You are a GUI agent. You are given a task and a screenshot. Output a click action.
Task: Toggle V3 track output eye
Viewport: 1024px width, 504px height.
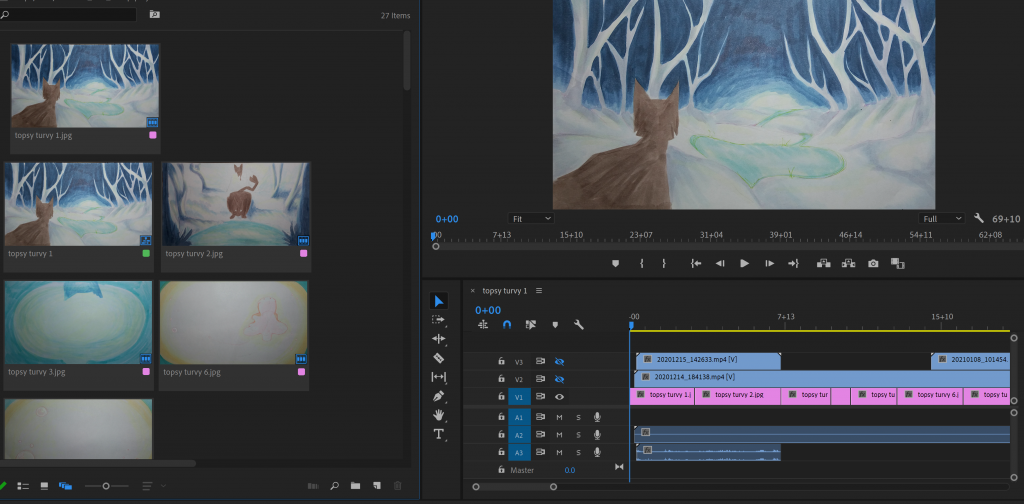click(x=559, y=362)
